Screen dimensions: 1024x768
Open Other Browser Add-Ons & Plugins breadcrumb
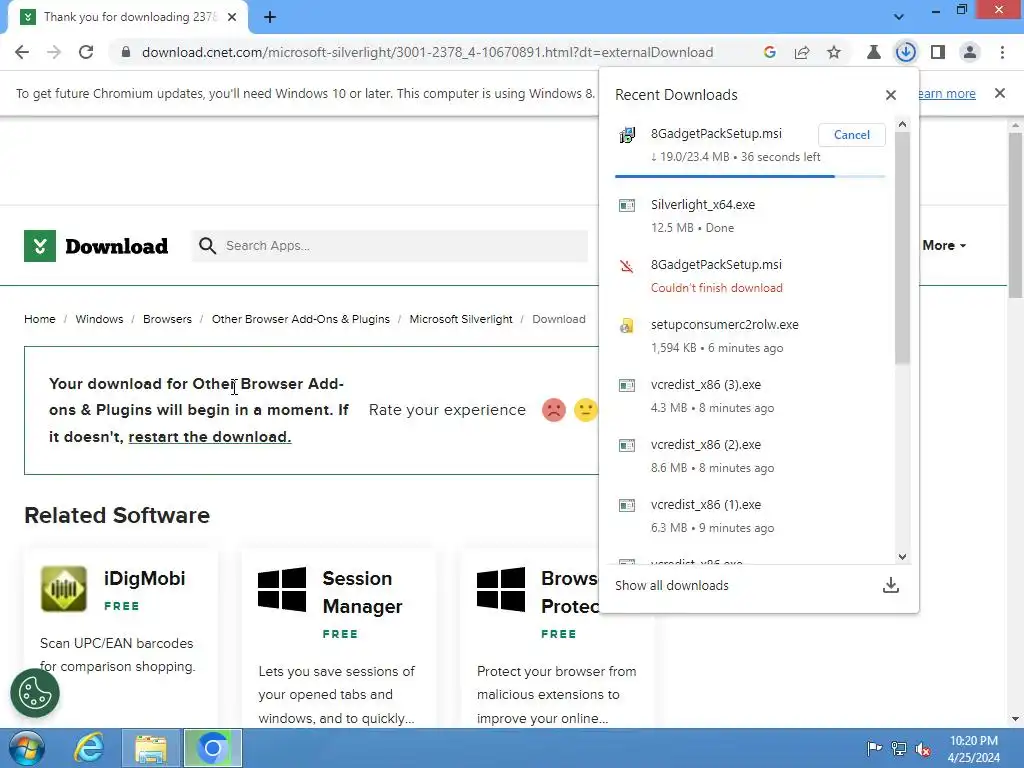coord(300,319)
